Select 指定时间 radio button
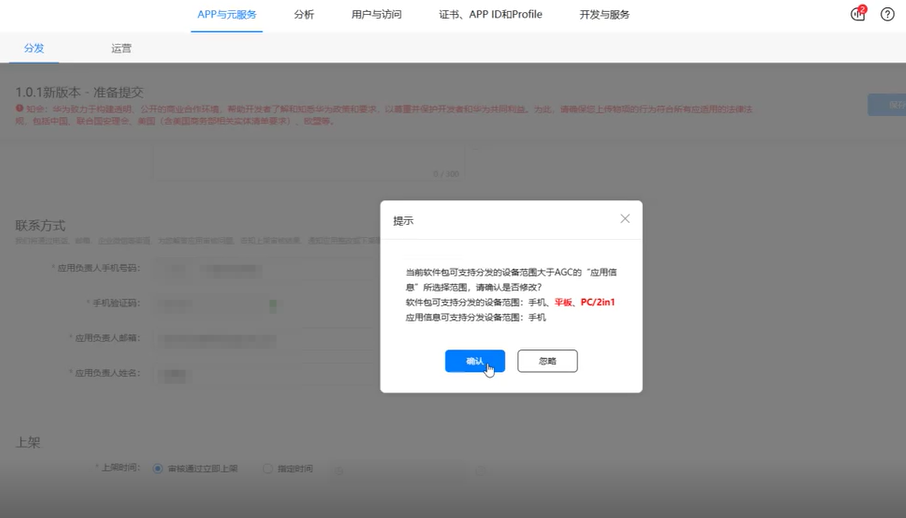 coord(268,468)
